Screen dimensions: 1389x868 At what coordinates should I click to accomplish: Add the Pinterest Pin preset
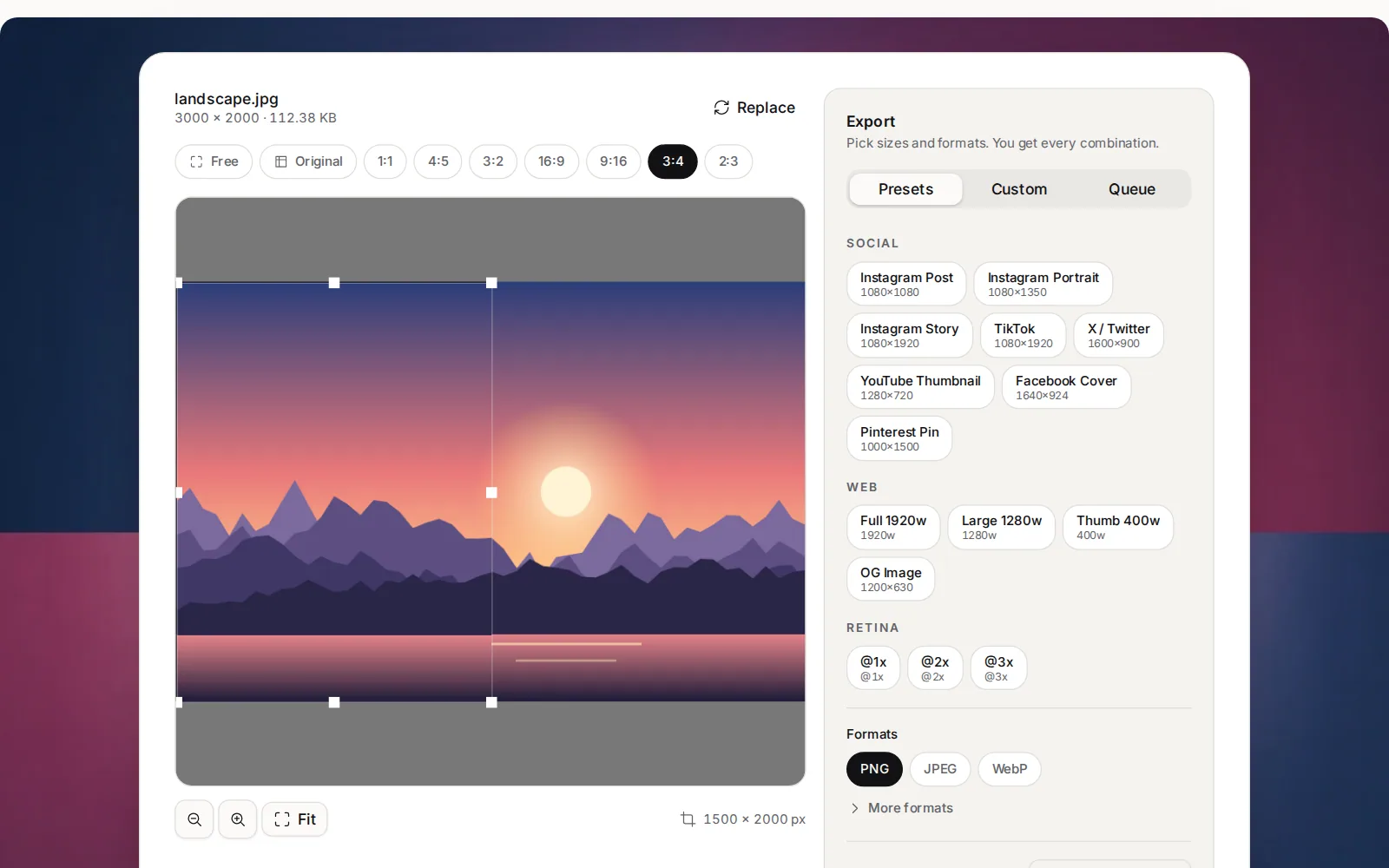click(899, 438)
